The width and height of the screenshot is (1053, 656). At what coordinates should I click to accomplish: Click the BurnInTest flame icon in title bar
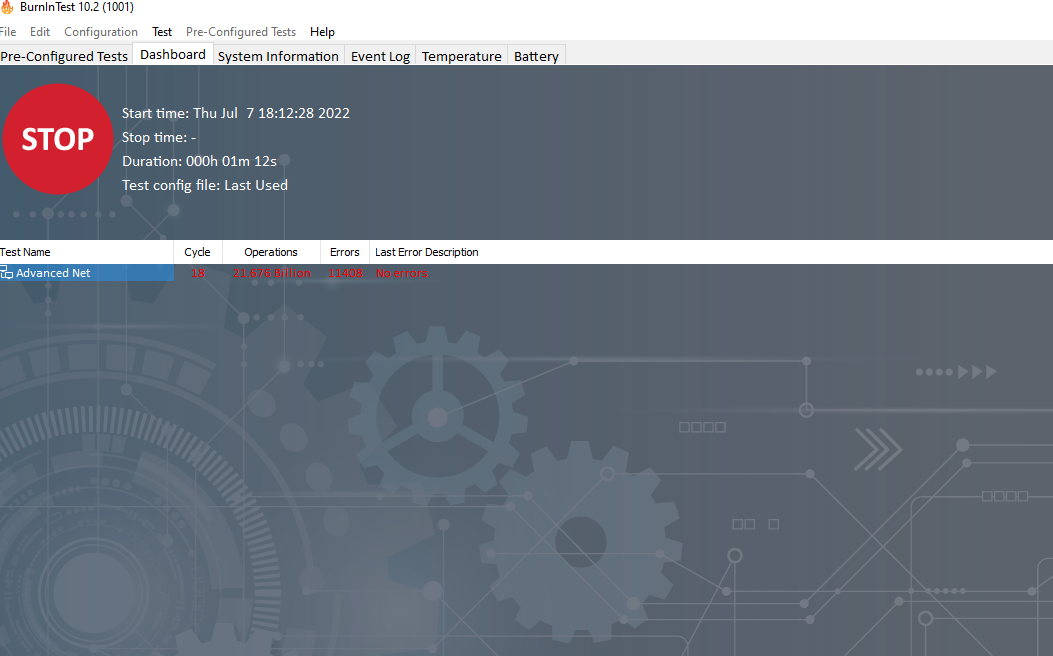pyautogui.click(x=7, y=7)
